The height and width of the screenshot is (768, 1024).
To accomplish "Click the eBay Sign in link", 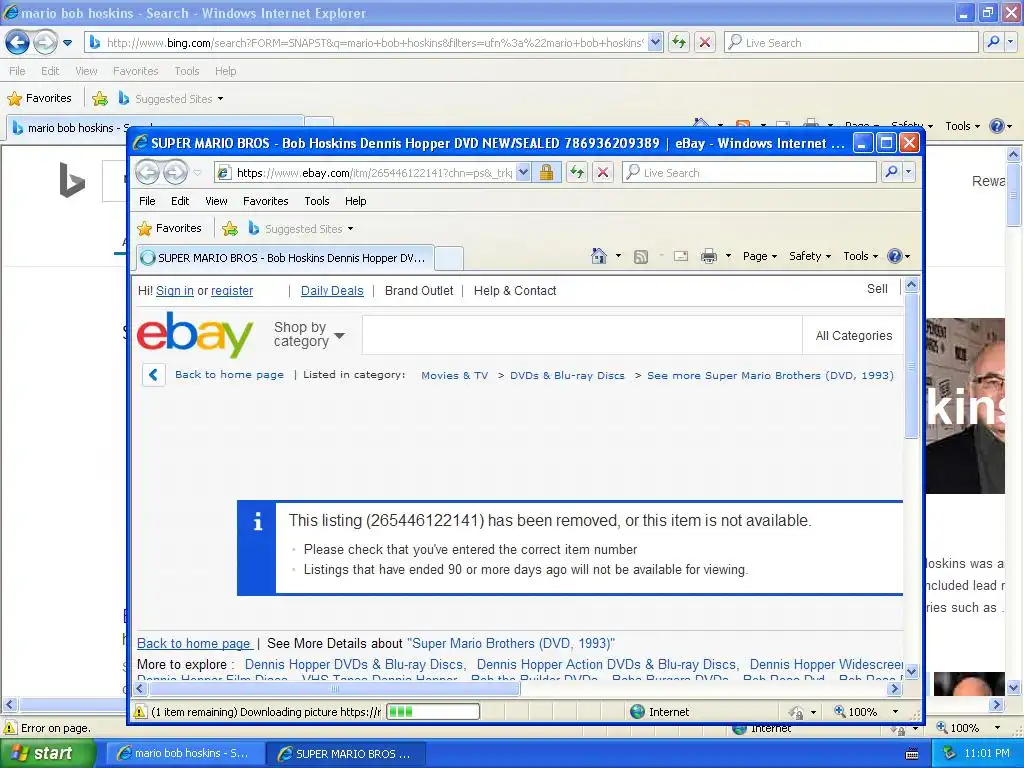I will tap(174, 291).
